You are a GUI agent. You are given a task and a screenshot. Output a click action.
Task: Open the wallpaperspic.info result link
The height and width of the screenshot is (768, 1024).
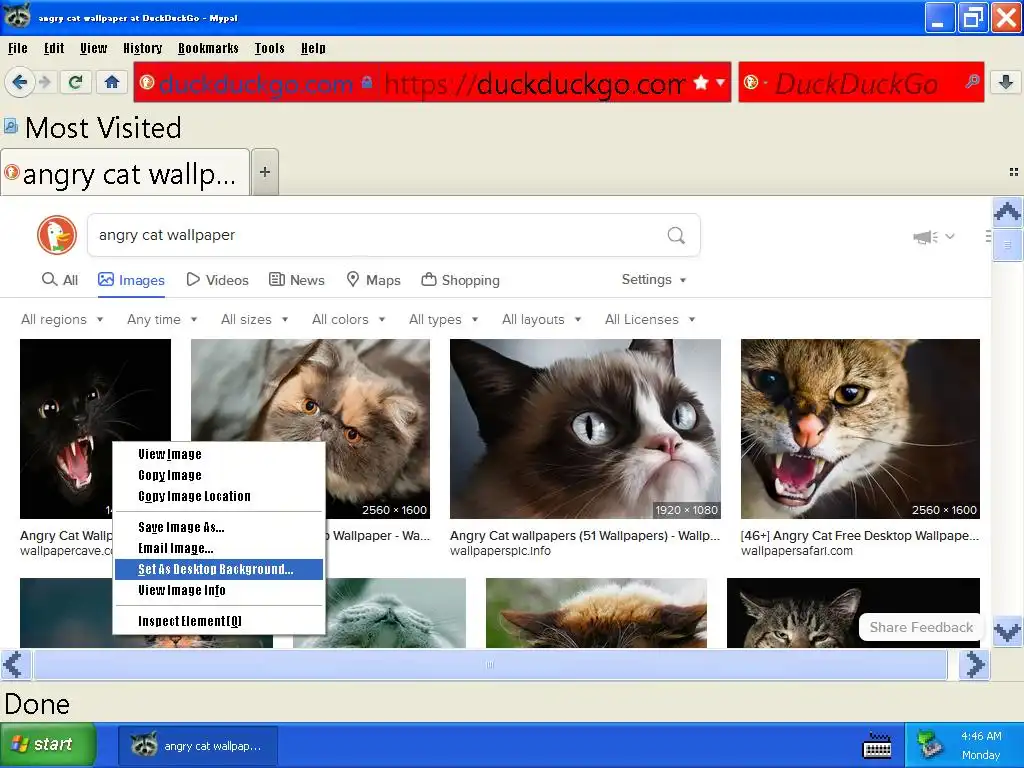[x=500, y=551]
